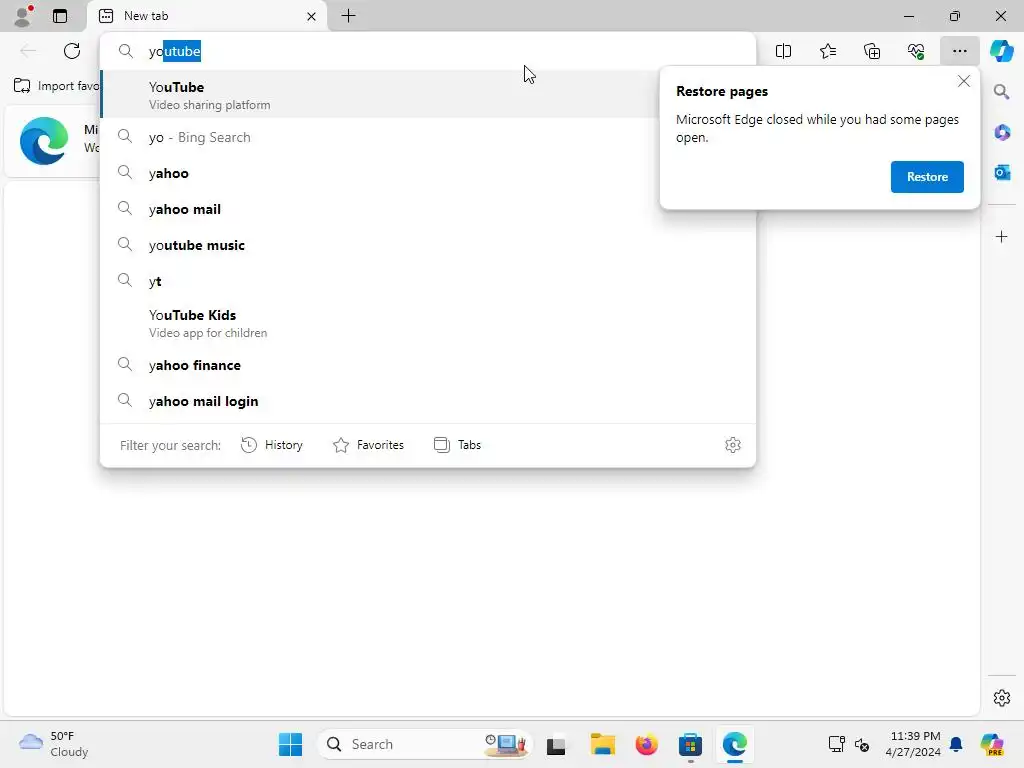Image resolution: width=1024 pixels, height=768 pixels.
Task: Open the tab actions menu icon
Action: (60, 16)
